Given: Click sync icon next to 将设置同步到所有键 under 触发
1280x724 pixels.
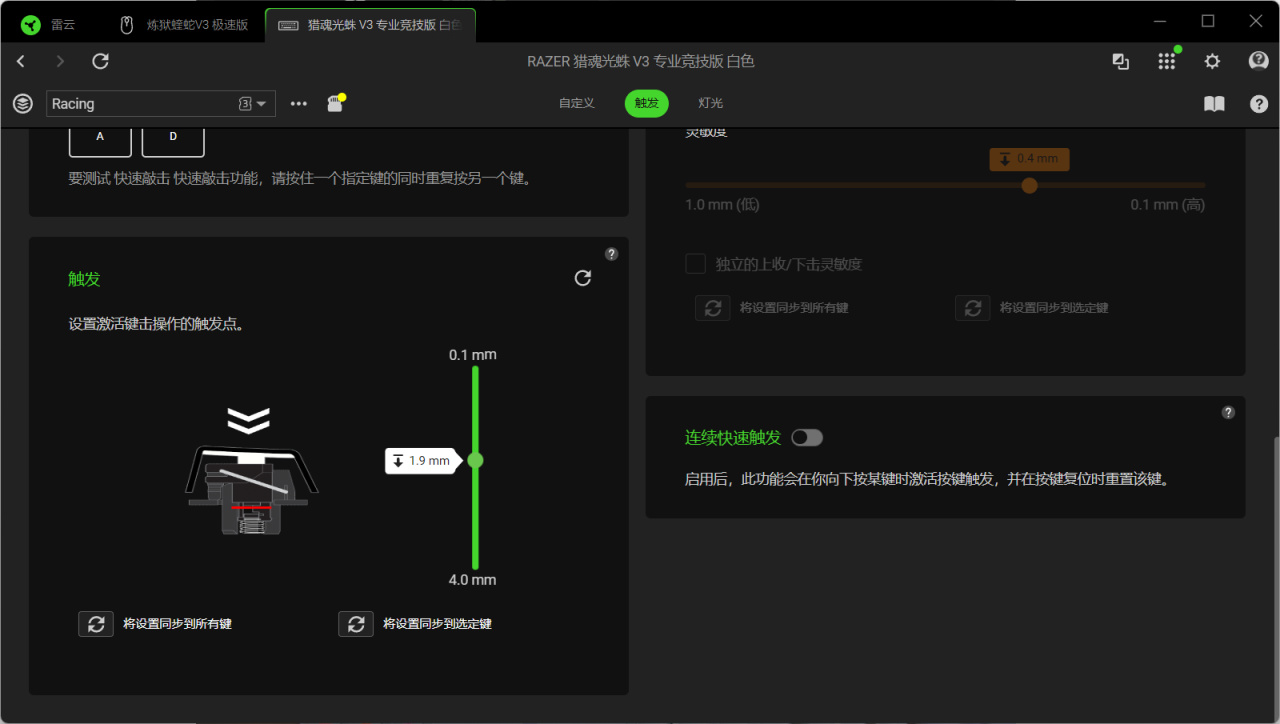Looking at the screenshot, I should click(96, 624).
